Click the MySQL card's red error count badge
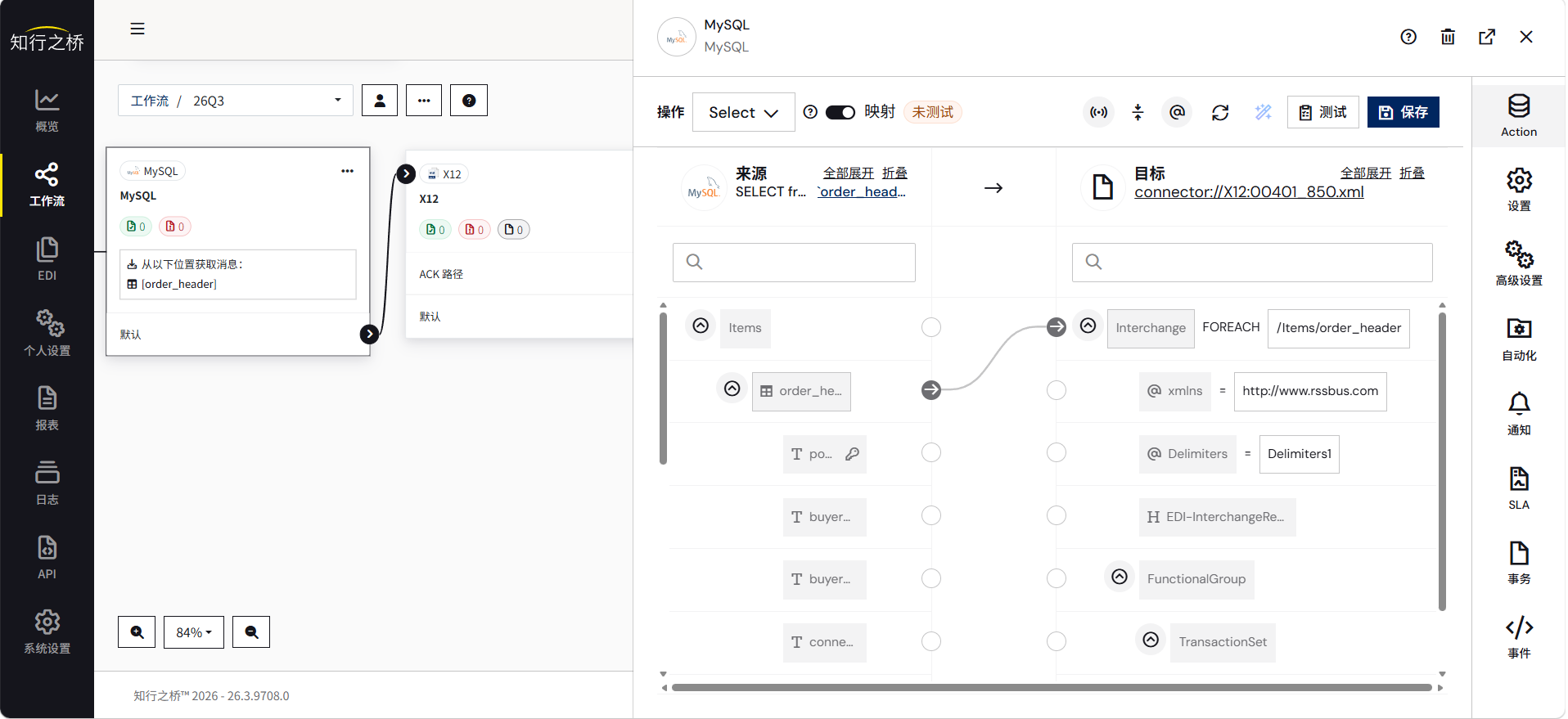Image resolution: width=1568 pixels, height=719 pixels. 175,227
